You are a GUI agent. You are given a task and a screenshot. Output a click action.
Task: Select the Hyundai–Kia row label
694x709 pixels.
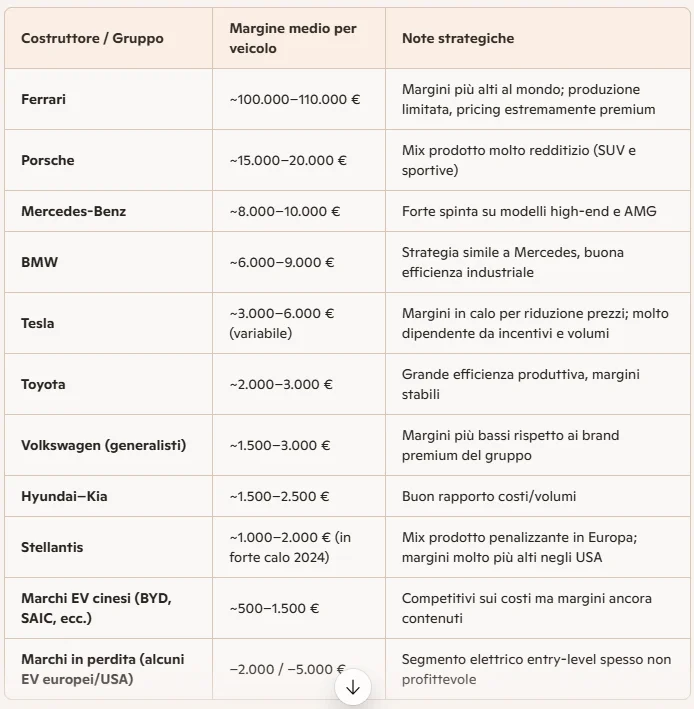[64, 496]
